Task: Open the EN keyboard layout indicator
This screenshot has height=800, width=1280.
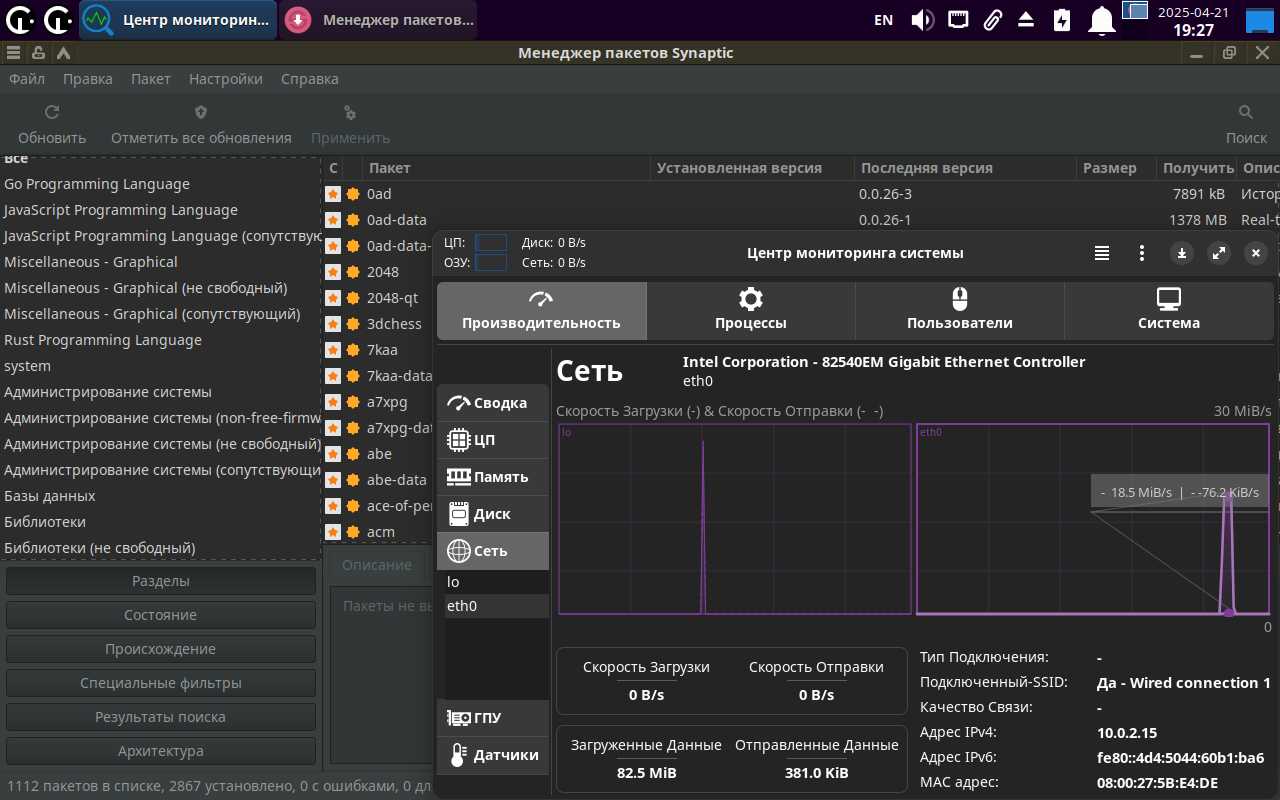Action: click(x=883, y=20)
